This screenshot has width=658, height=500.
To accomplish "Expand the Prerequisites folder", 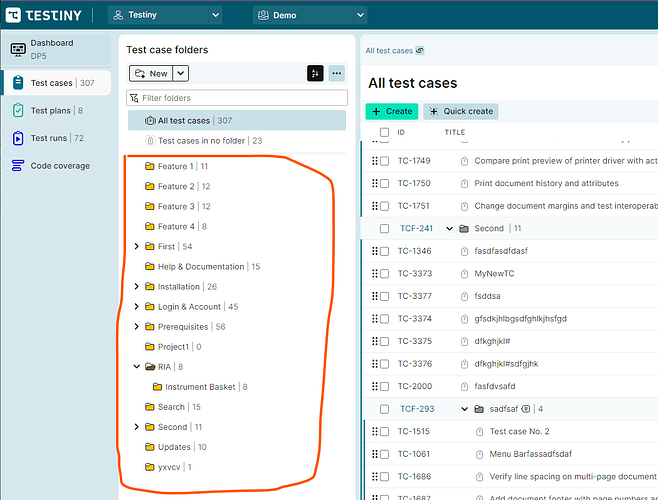I will point(136,327).
